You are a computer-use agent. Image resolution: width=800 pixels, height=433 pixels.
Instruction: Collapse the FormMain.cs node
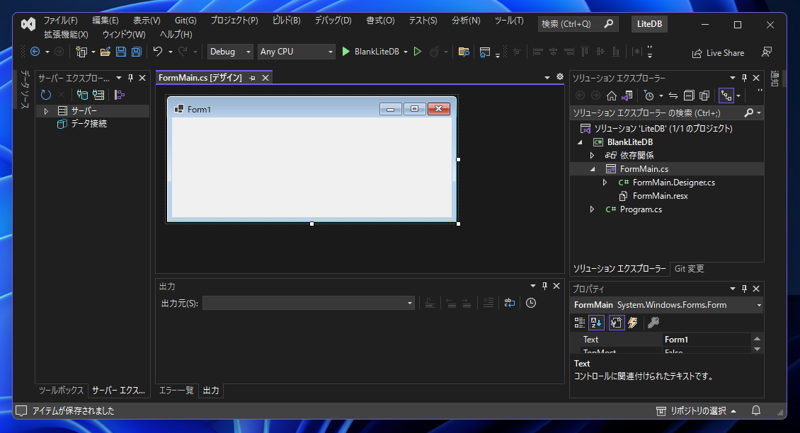592,169
